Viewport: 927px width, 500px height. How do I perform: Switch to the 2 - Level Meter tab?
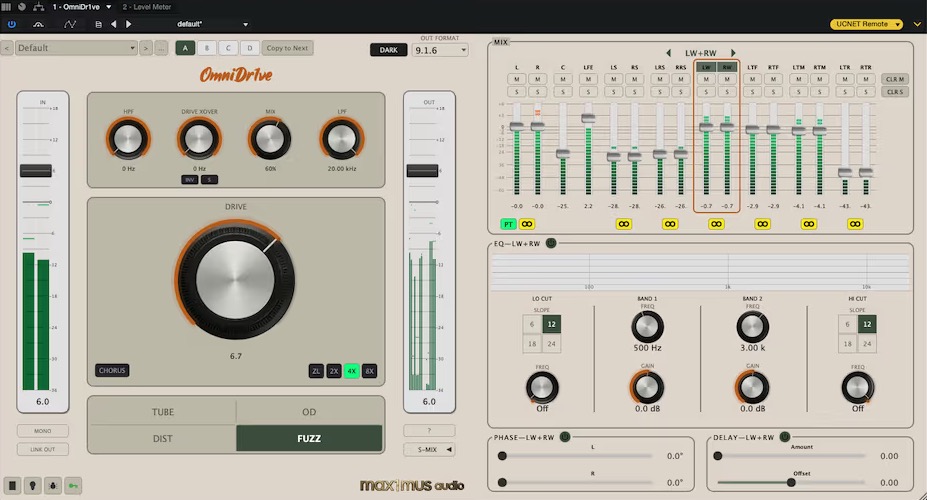[x=147, y=7]
